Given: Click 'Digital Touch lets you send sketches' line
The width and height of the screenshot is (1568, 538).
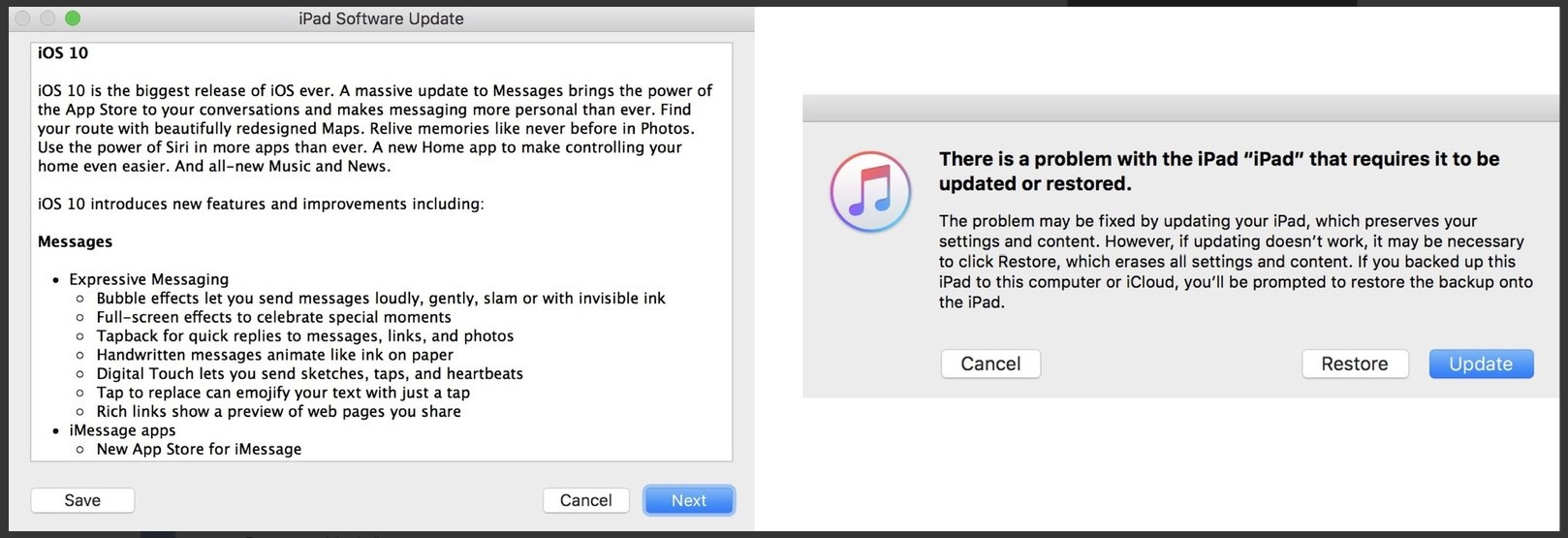Looking at the screenshot, I should pos(309,374).
